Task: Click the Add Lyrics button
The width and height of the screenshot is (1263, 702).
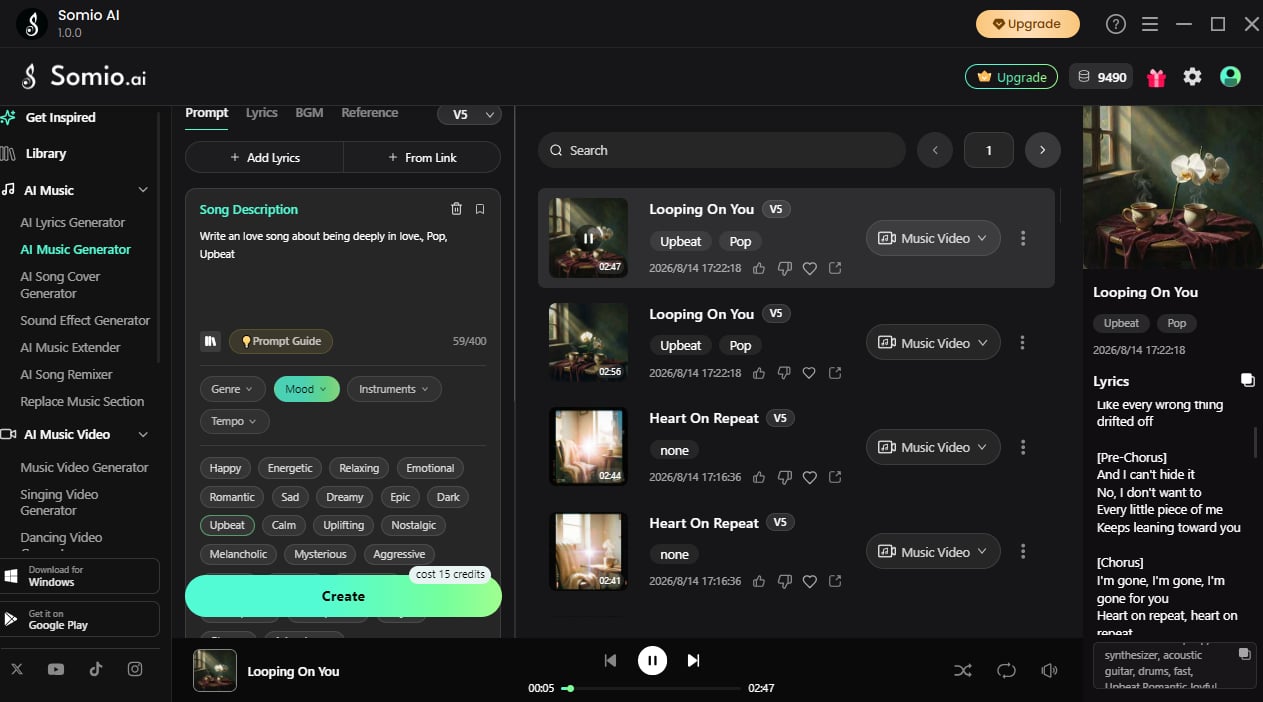Action: (x=265, y=157)
